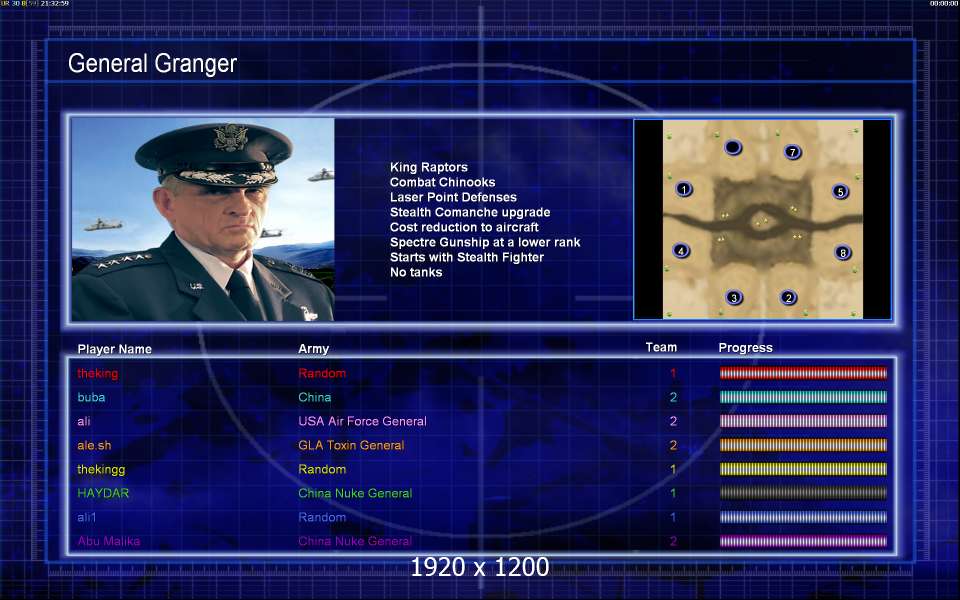This screenshot has width=960, height=600.
Task: Click ali1's blue progress bar
Action: tap(803, 517)
